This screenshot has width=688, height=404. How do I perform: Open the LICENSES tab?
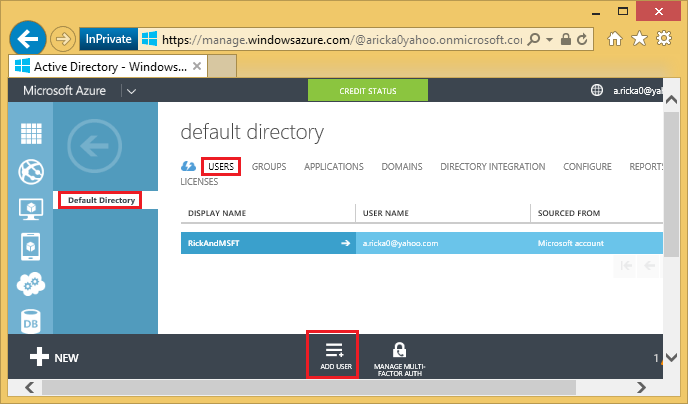pos(199,182)
